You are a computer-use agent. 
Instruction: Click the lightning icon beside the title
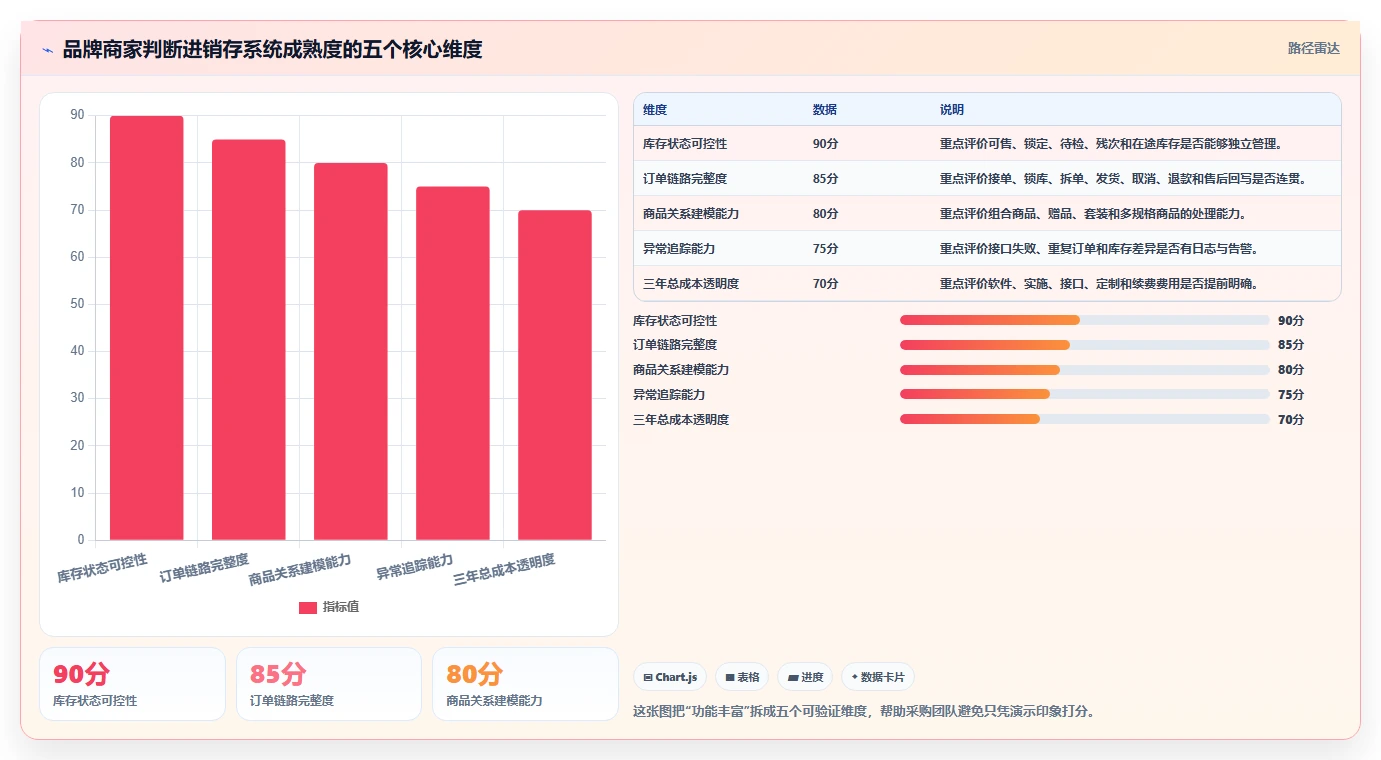(x=48, y=50)
